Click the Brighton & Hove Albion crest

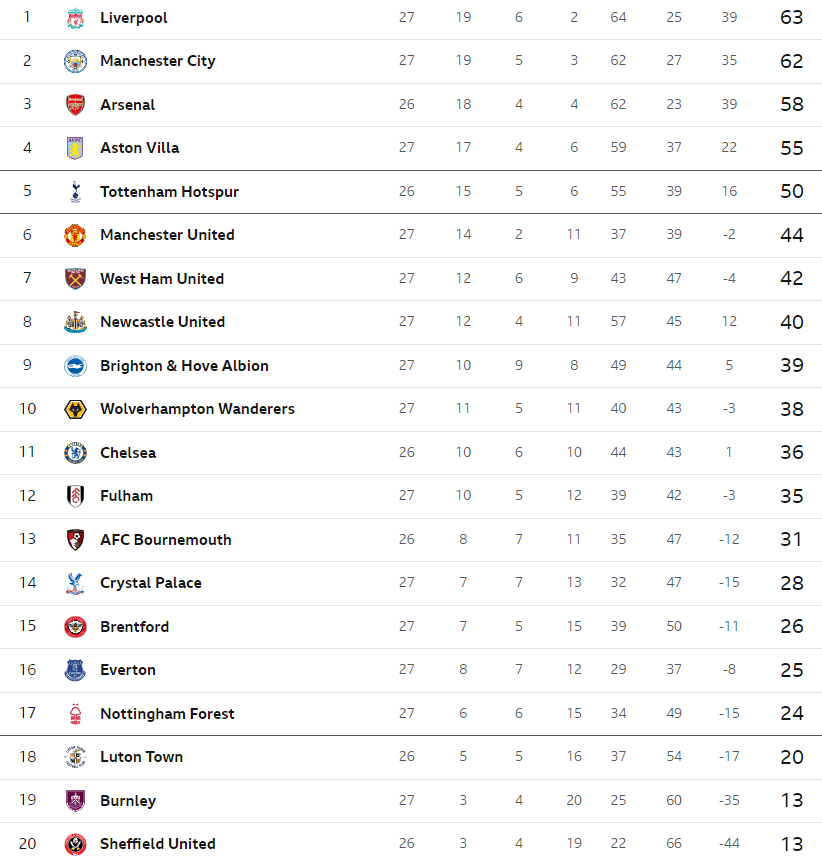coord(75,366)
